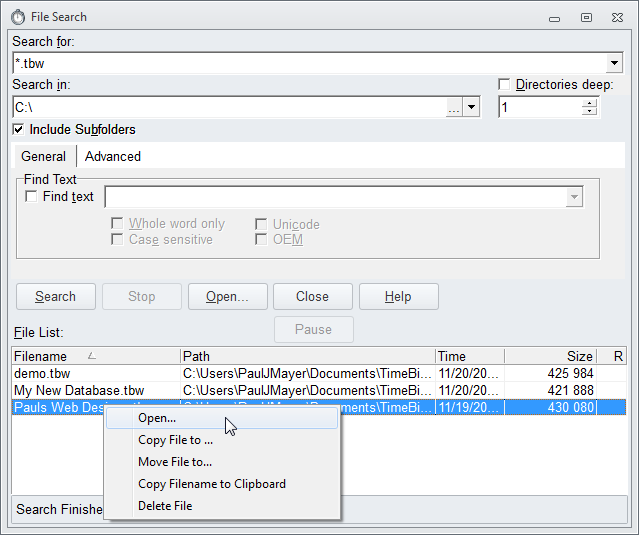639x535 pixels.
Task: Select Copy File to ... menu entry
Action: 175,440
